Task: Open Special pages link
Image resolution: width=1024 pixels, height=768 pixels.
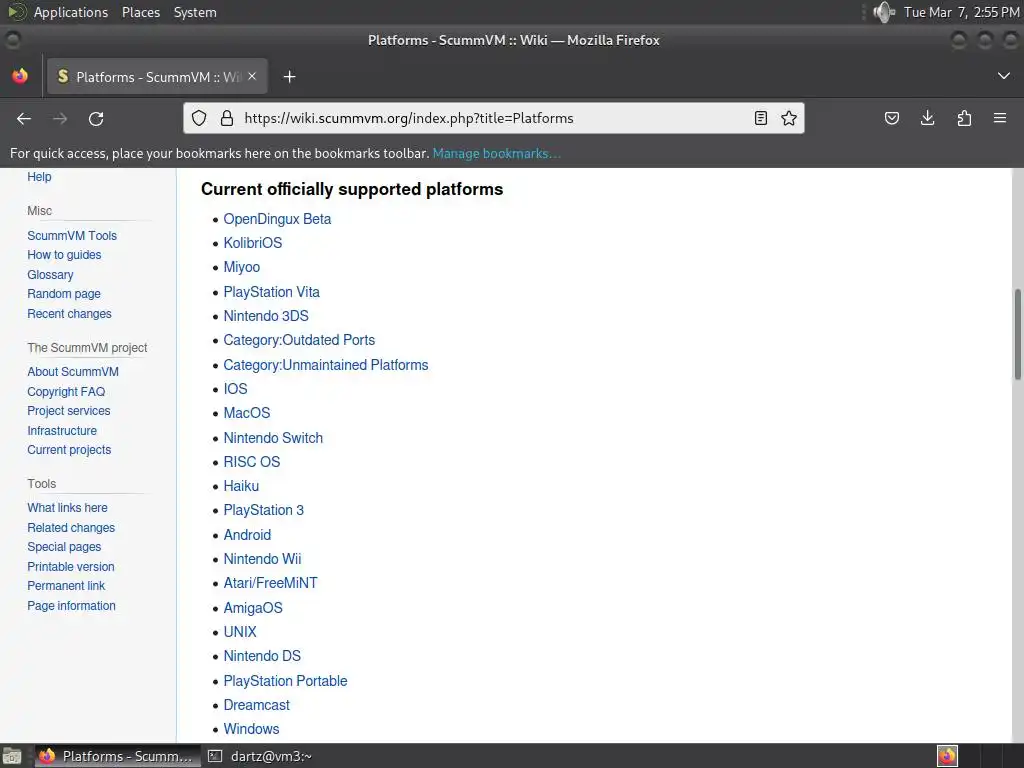Action: (64, 547)
